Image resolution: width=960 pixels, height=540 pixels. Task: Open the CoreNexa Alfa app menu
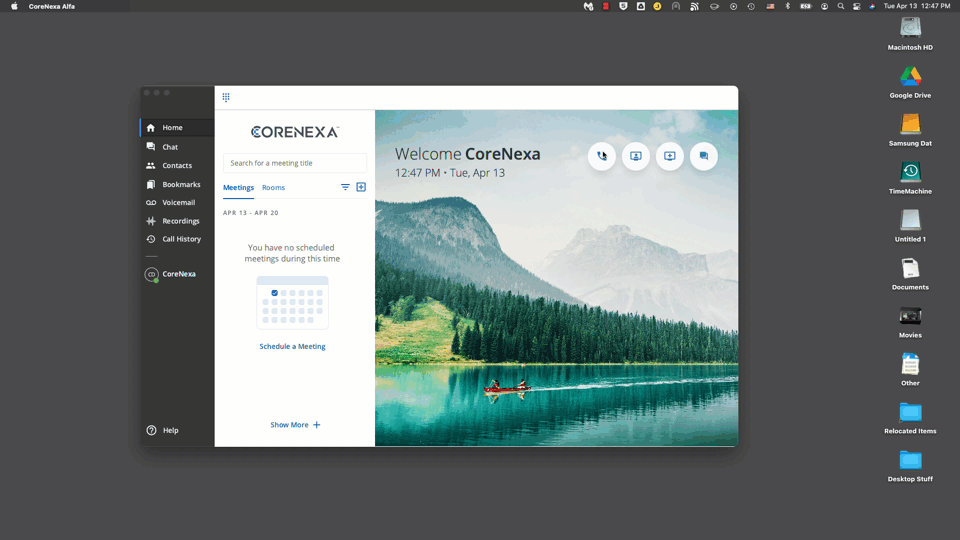tap(51, 6)
